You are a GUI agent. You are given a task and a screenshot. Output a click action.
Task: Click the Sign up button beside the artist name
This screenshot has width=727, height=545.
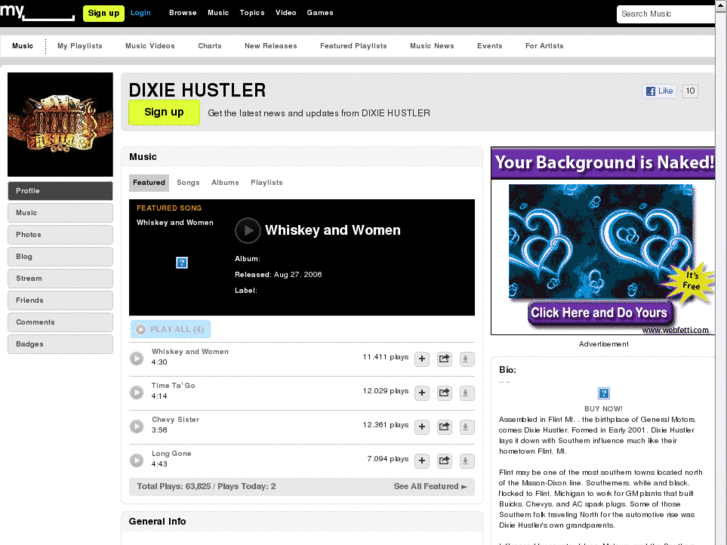coord(164,112)
